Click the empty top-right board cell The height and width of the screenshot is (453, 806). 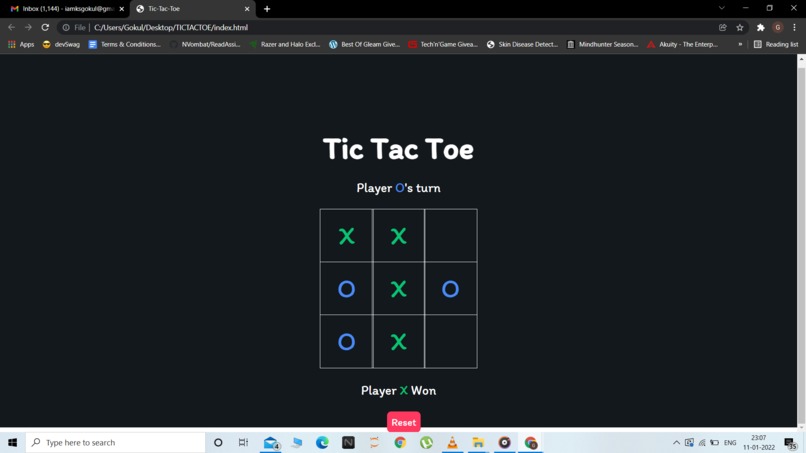(451, 235)
